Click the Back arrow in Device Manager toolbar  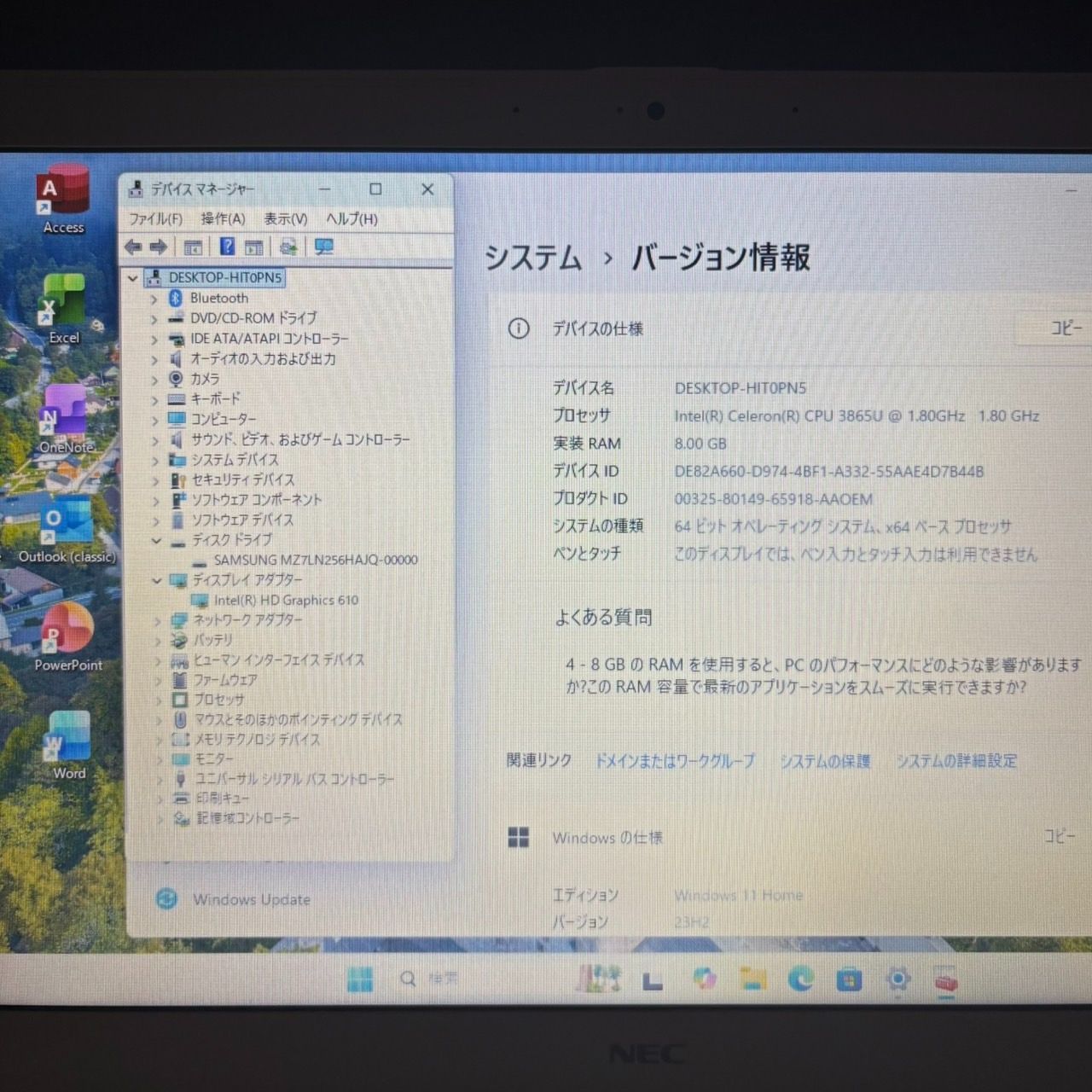(x=133, y=247)
